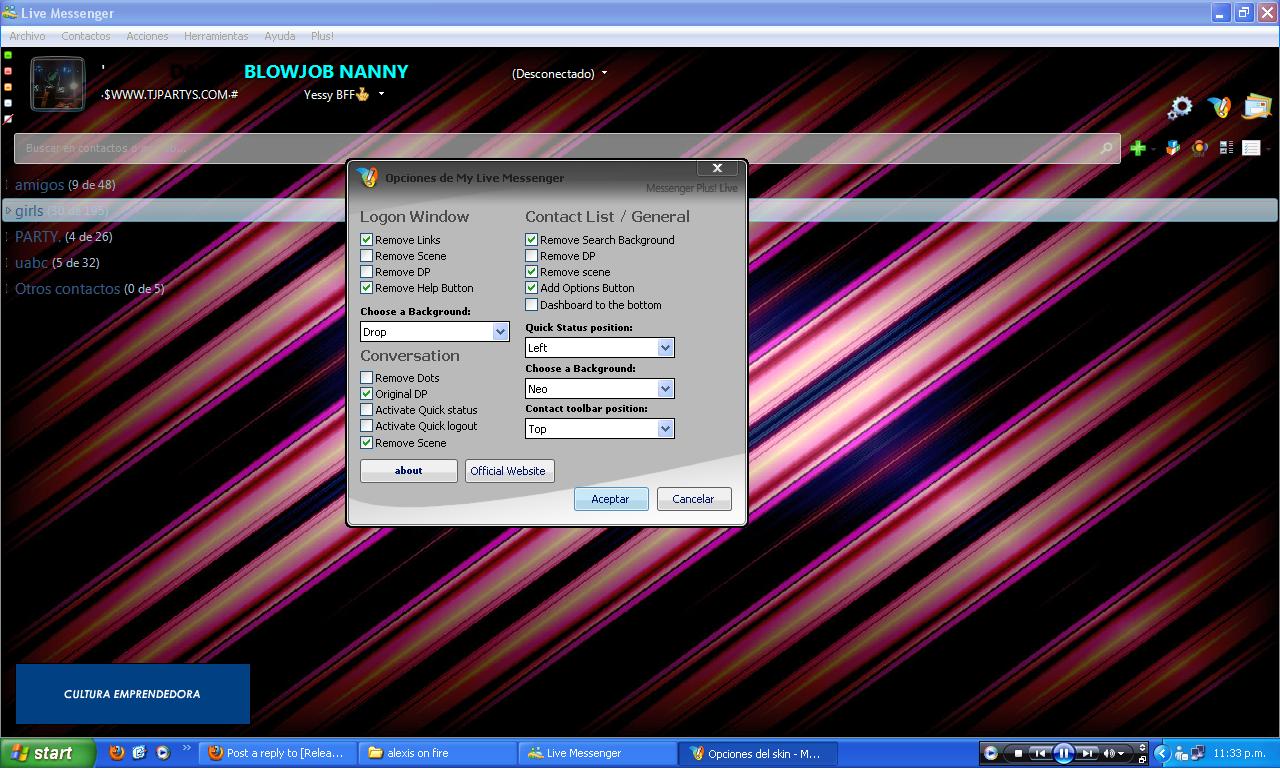This screenshot has width=1280, height=769.
Task: Expand Contact toolbar position dropdown
Action: click(665, 429)
